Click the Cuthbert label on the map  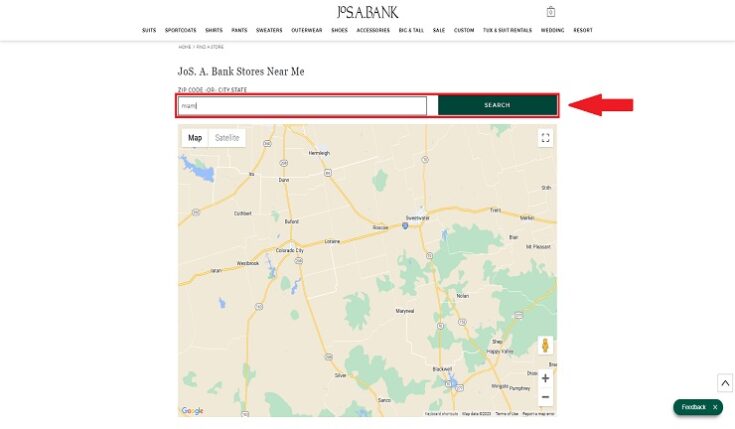(243, 213)
